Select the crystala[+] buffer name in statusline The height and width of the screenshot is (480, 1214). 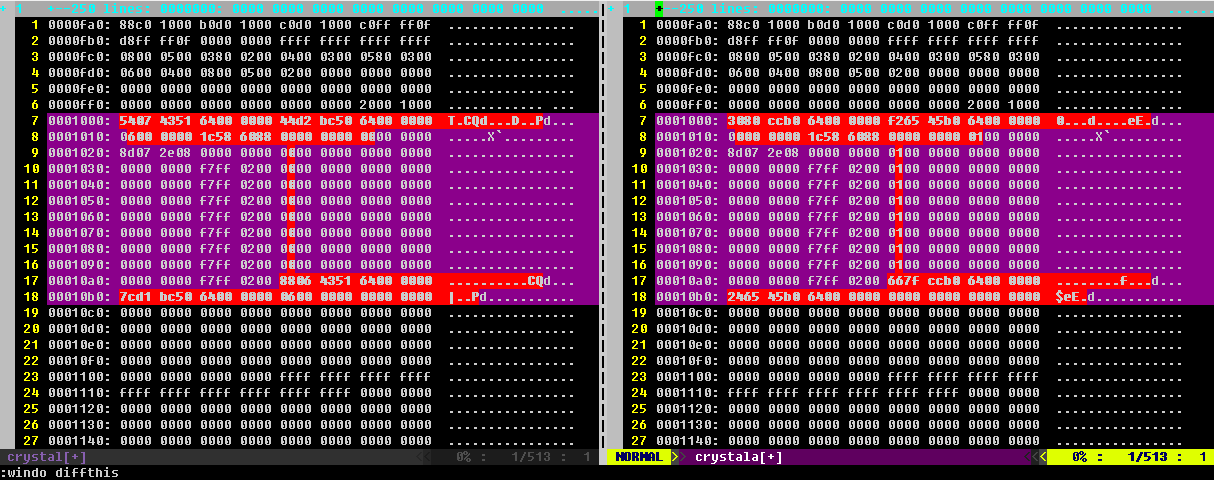pyautogui.click(x=738, y=457)
